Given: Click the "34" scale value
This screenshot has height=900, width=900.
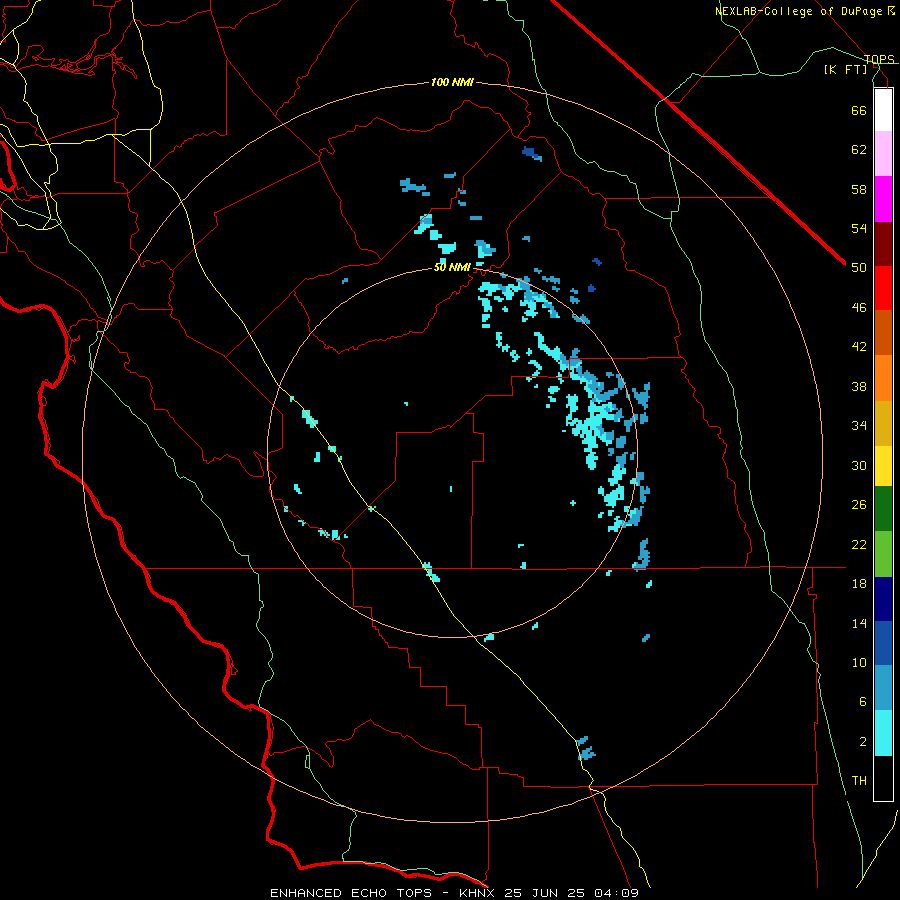Looking at the screenshot, I should tap(859, 426).
